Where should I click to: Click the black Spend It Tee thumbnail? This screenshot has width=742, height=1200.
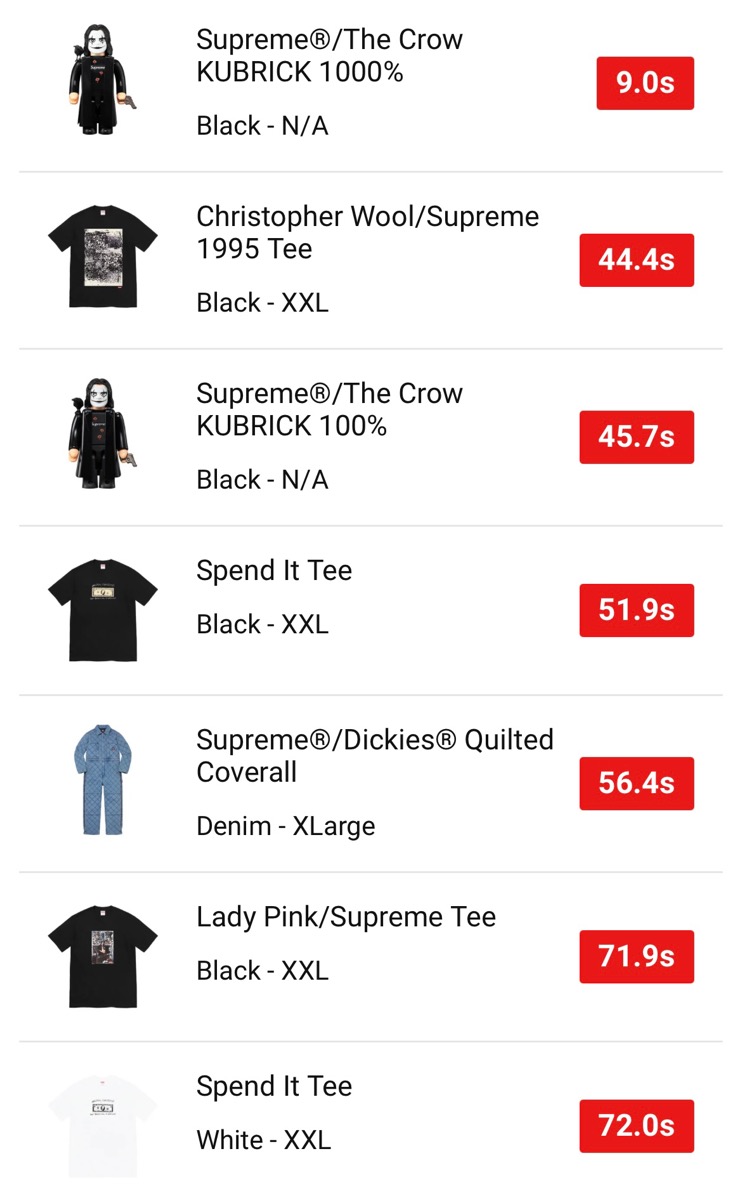click(x=103, y=609)
